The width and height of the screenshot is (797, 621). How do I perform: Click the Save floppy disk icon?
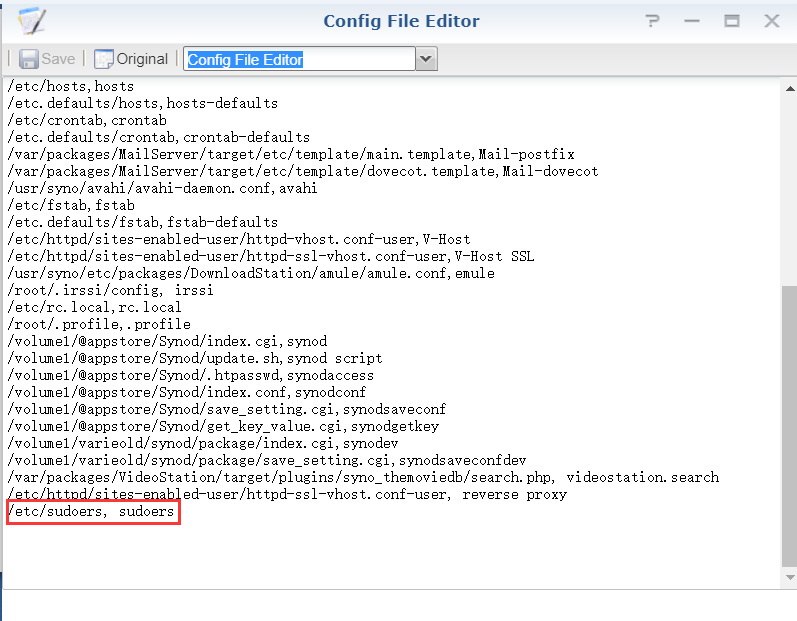point(29,59)
